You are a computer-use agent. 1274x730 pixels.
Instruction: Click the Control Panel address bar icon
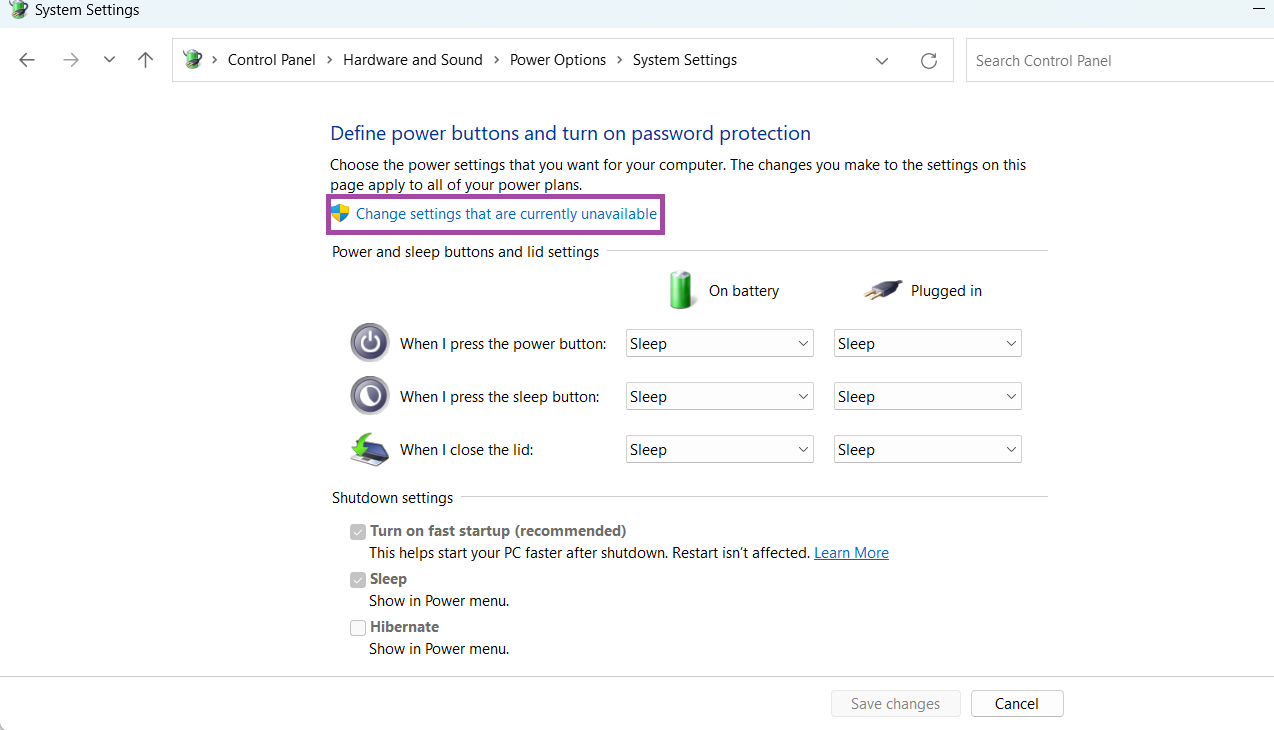pos(192,60)
